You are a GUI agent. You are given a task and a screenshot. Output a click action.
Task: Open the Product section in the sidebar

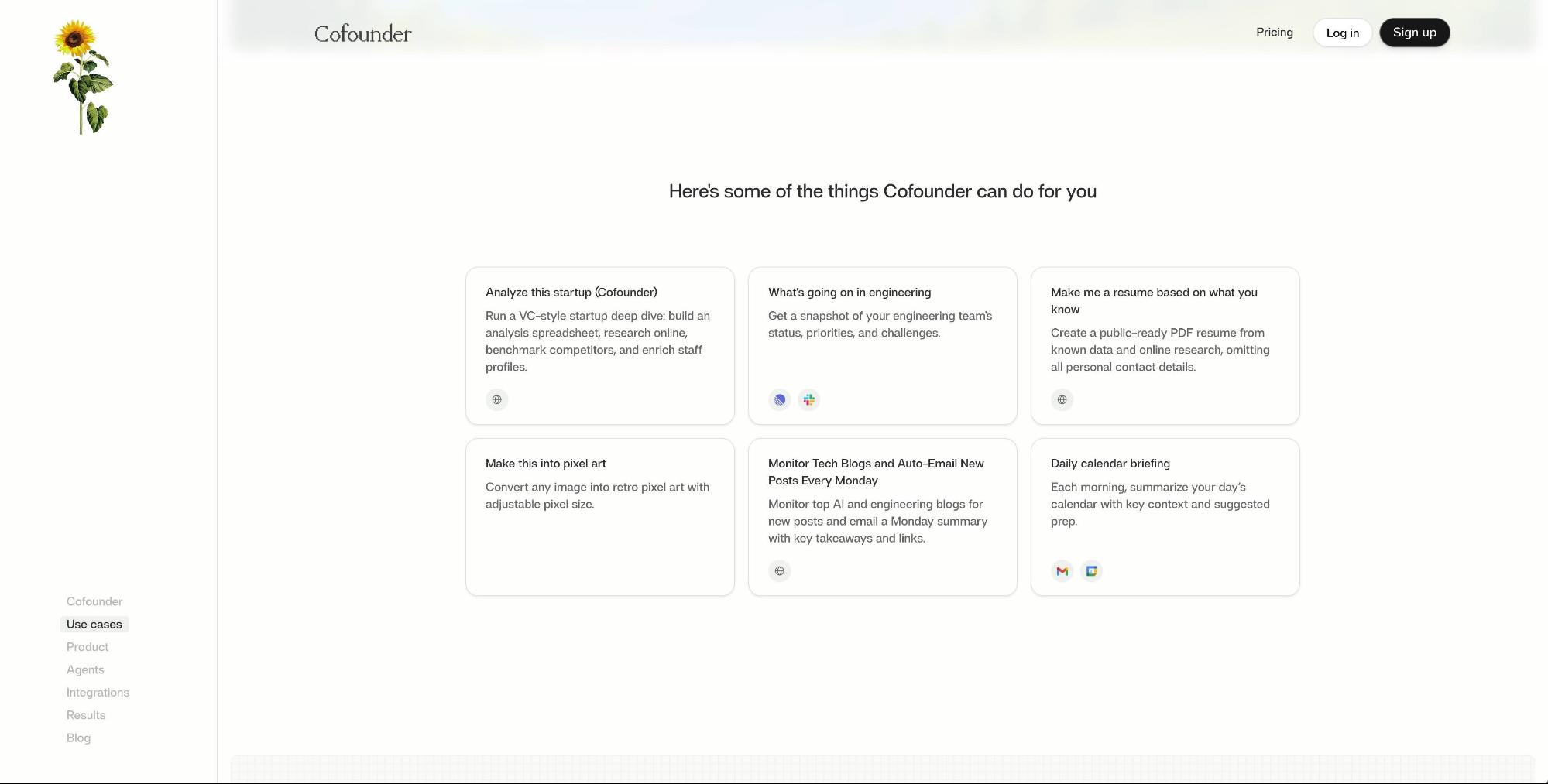87,646
